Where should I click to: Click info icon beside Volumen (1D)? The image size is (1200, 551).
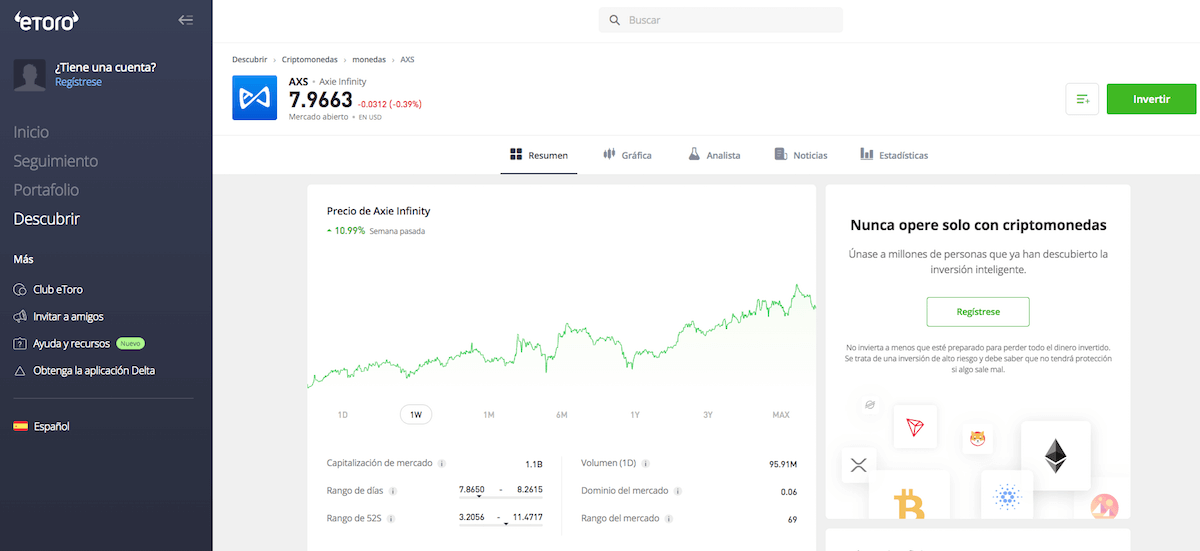[x=646, y=464]
